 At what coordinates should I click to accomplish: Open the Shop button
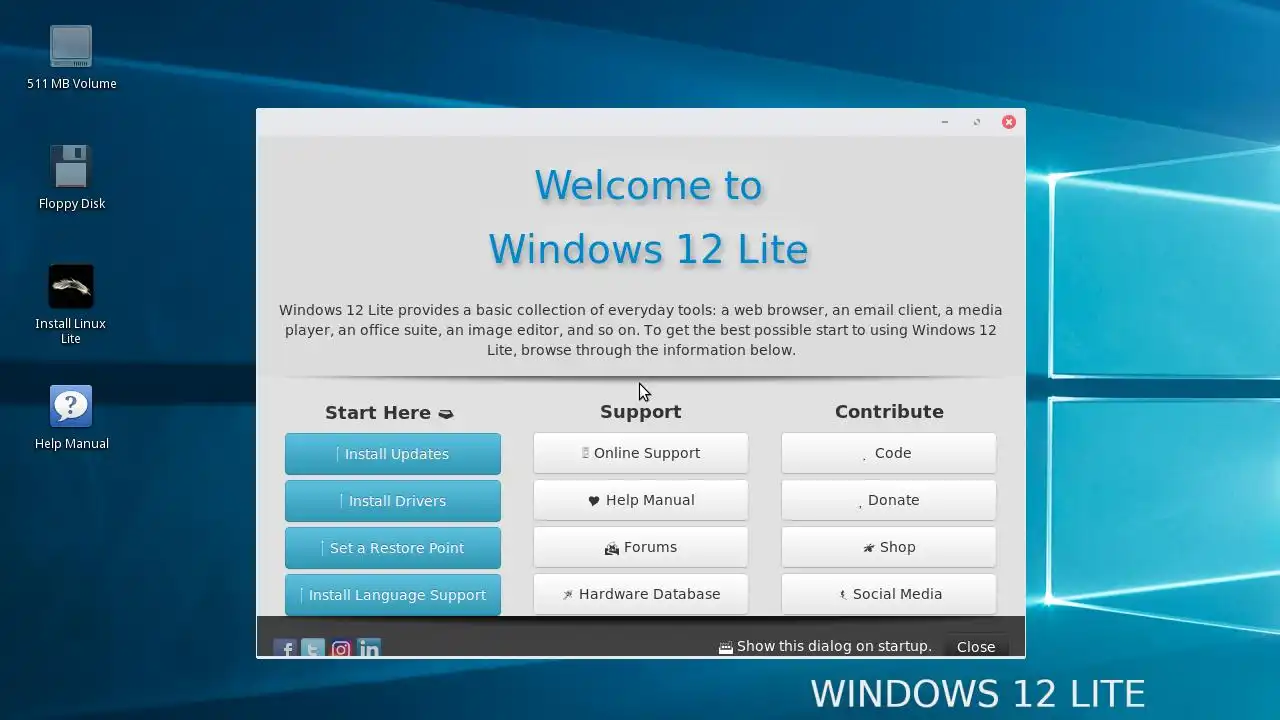889,547
